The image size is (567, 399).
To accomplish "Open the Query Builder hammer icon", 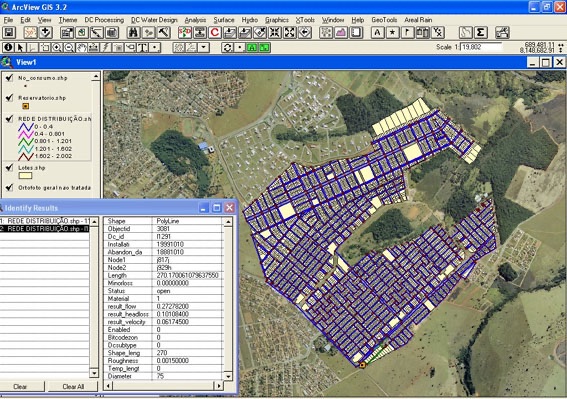I will 164,33.
